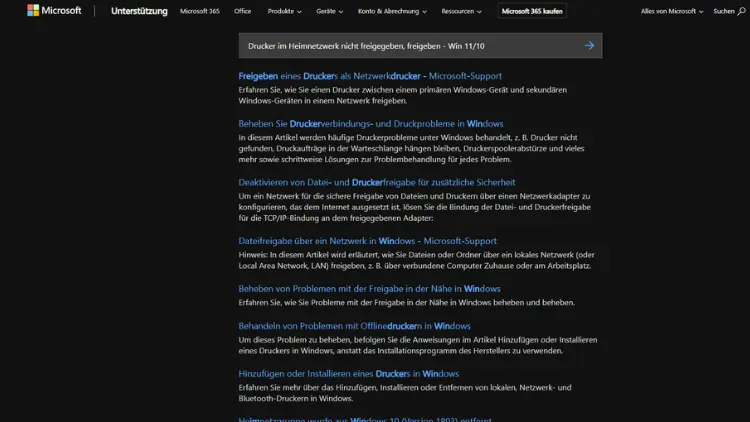Open 'Dateifreigabe über ein Netzwerk' result
This screenshot has height=422, width=750.
[367, 241]
